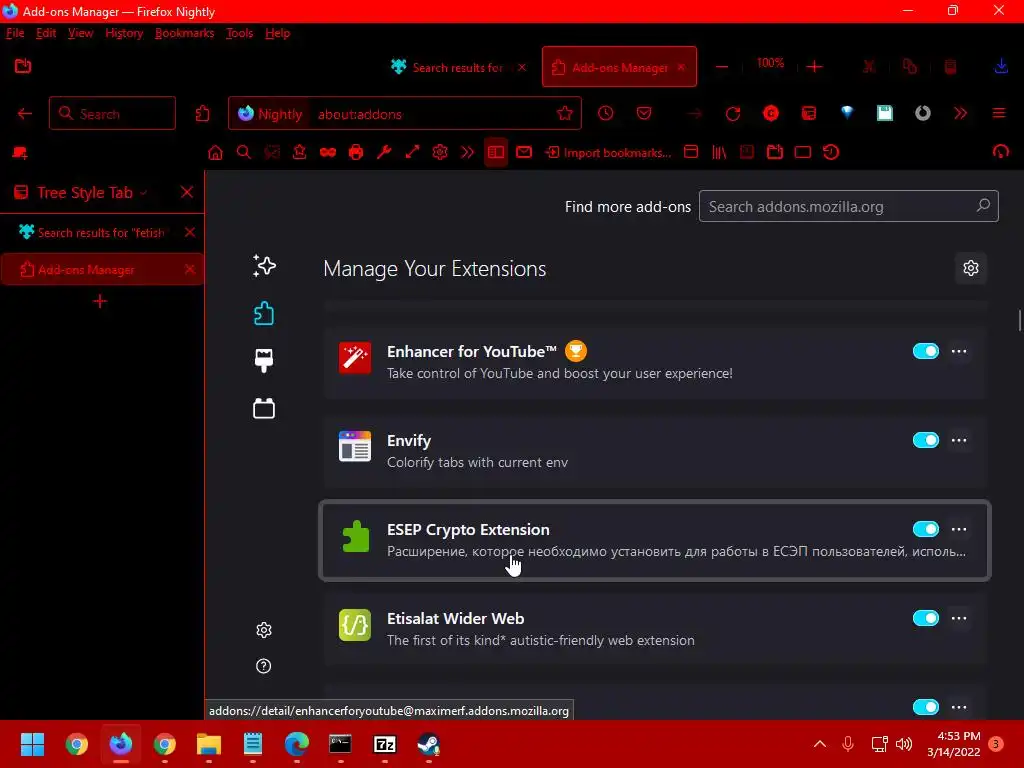This screenshot has width=1024, height=768.
Task: Open the gear settings icon in bookmarks toolbar
Action: pos(440,153)
